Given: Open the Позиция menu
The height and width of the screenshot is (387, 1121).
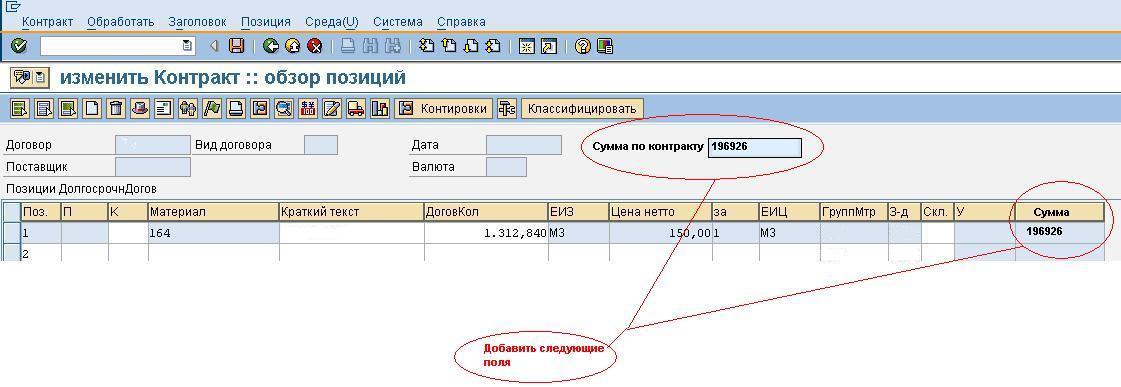Looking at the screenshot, I should [266, 22].
